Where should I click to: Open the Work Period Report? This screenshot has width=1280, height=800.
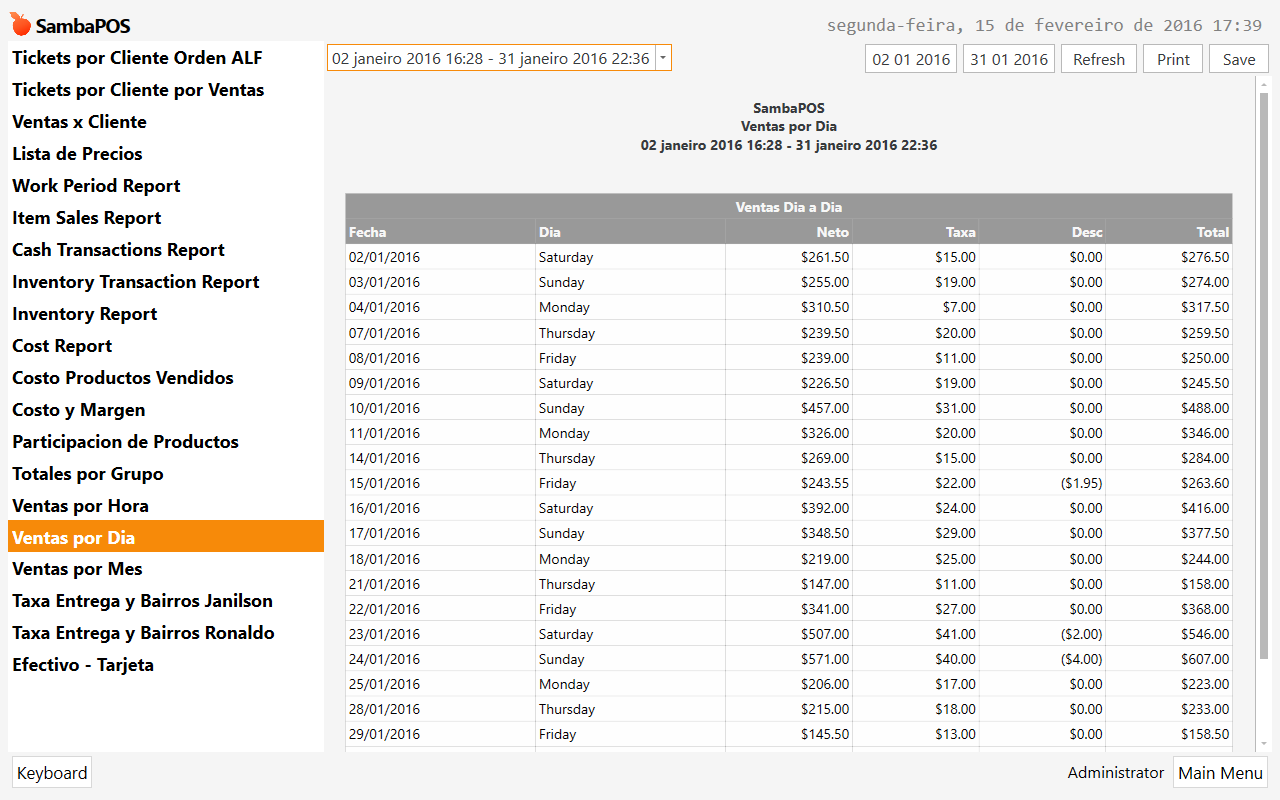point(96,186)
